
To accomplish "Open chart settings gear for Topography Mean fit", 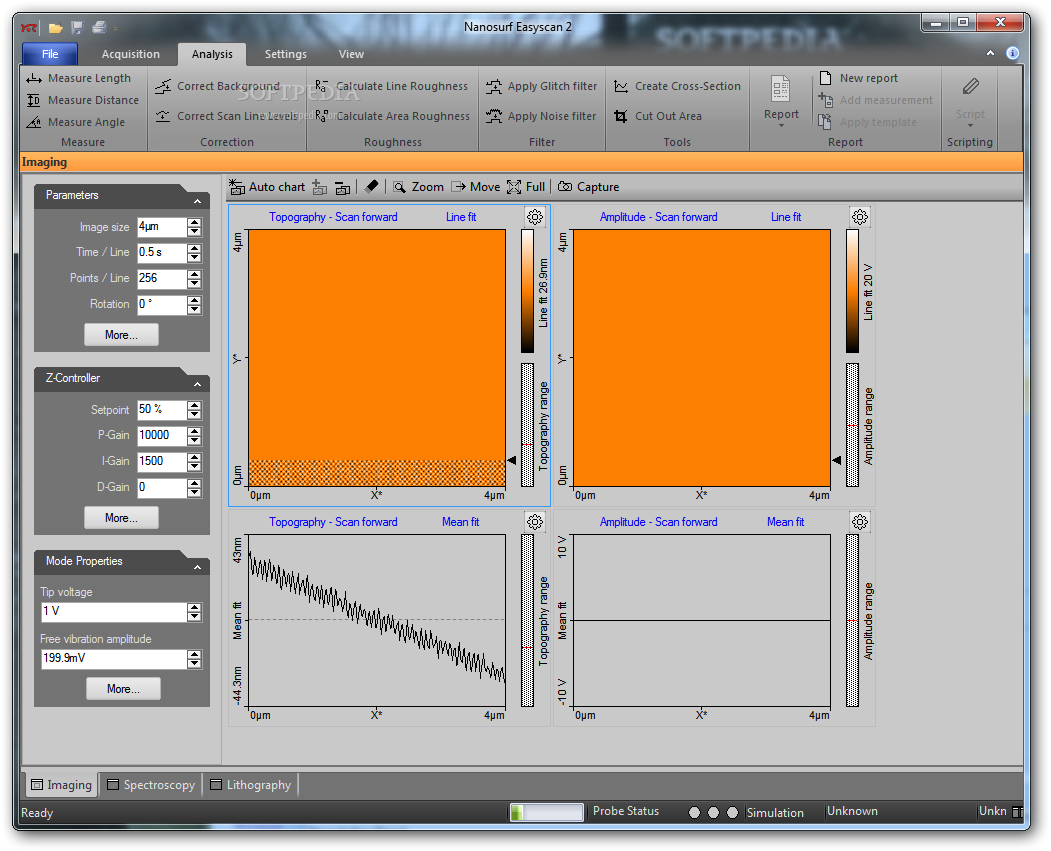I will point(535,522).
